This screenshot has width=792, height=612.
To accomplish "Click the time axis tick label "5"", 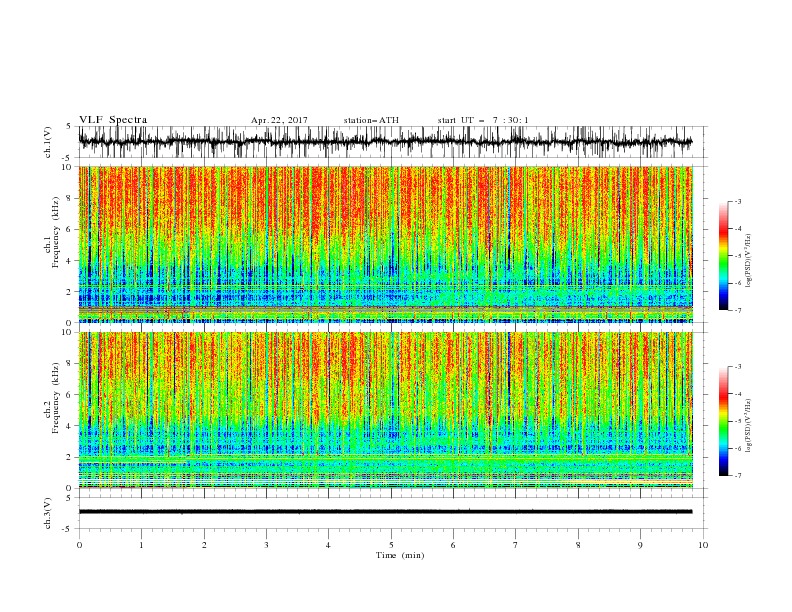I will click(x=391, y=545).
